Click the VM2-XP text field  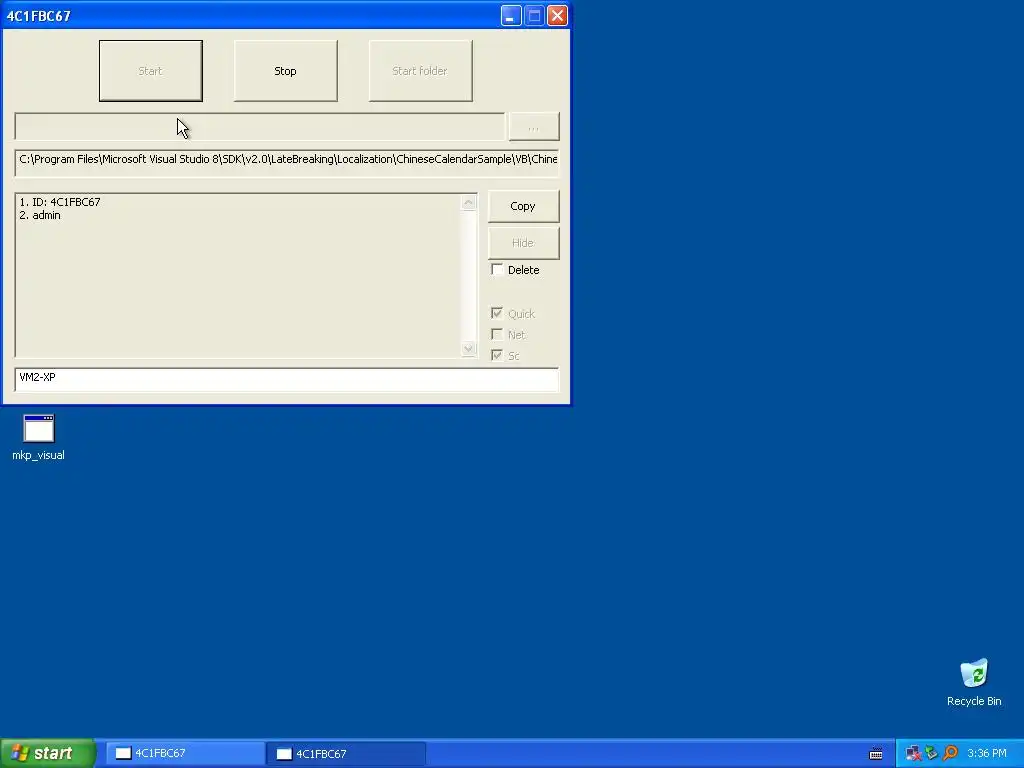click(287, 379)
